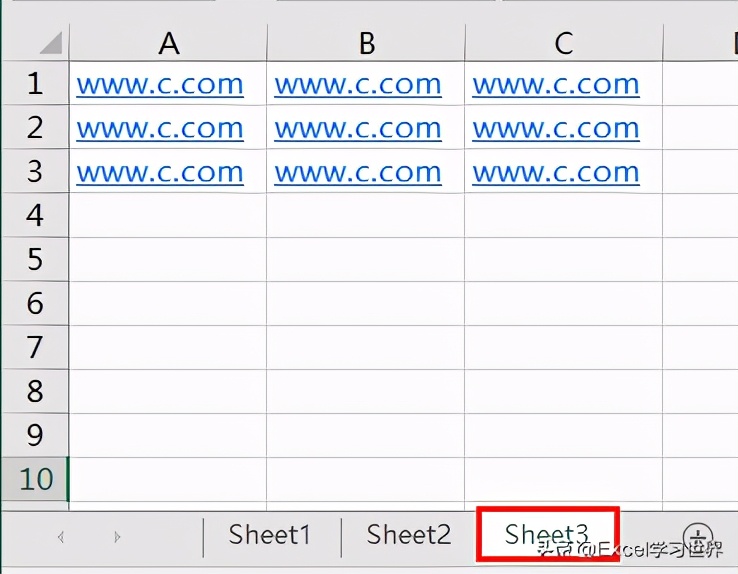
Task: Switch to the Sheet1 tab
Action: [x=269, y=535]
